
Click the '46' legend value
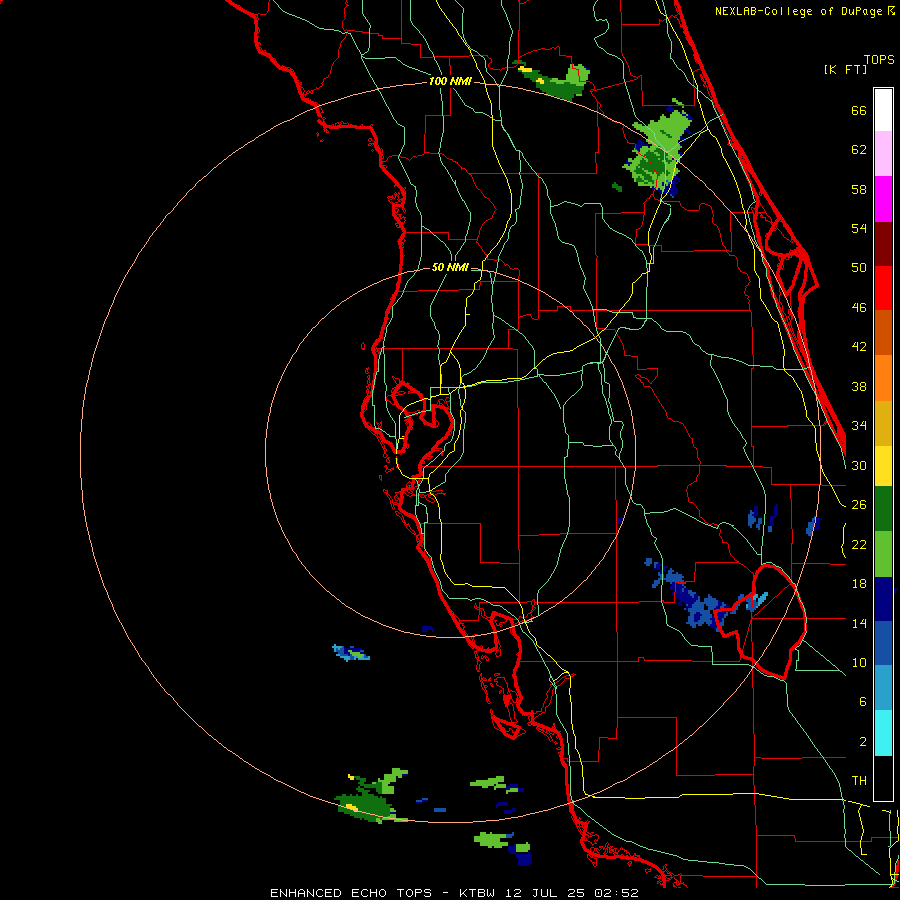(x=859, y=308)
